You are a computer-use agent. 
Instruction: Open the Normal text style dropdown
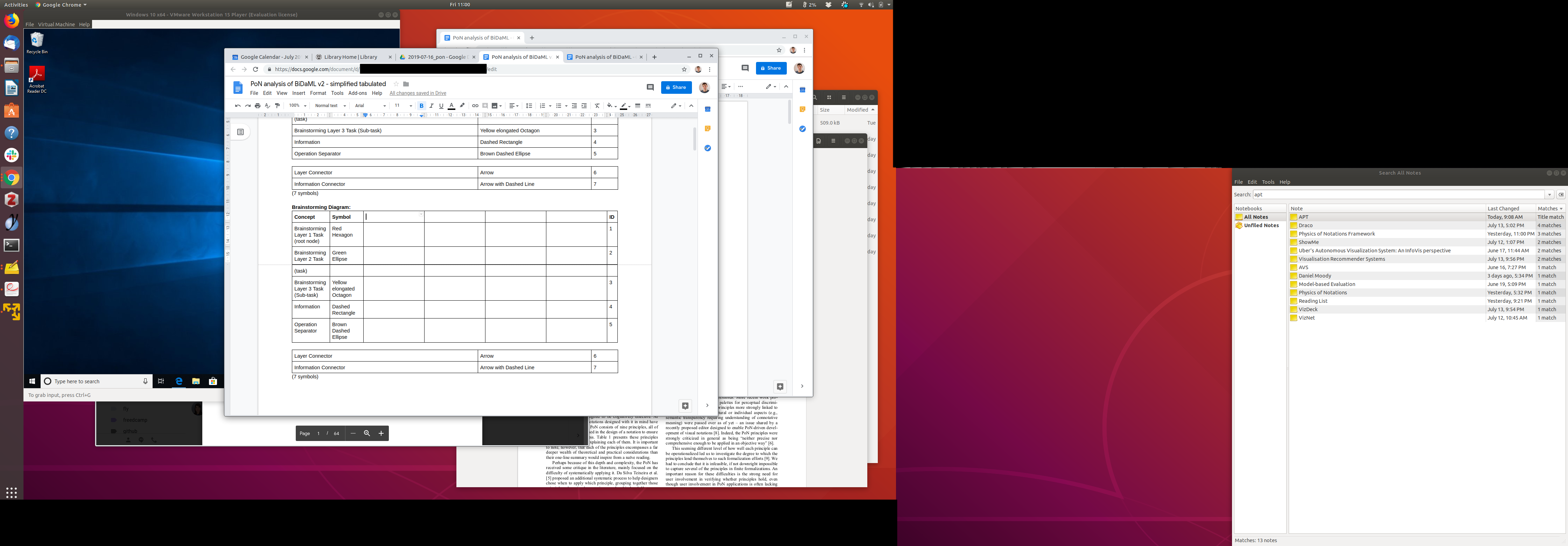tap(330, 106)
